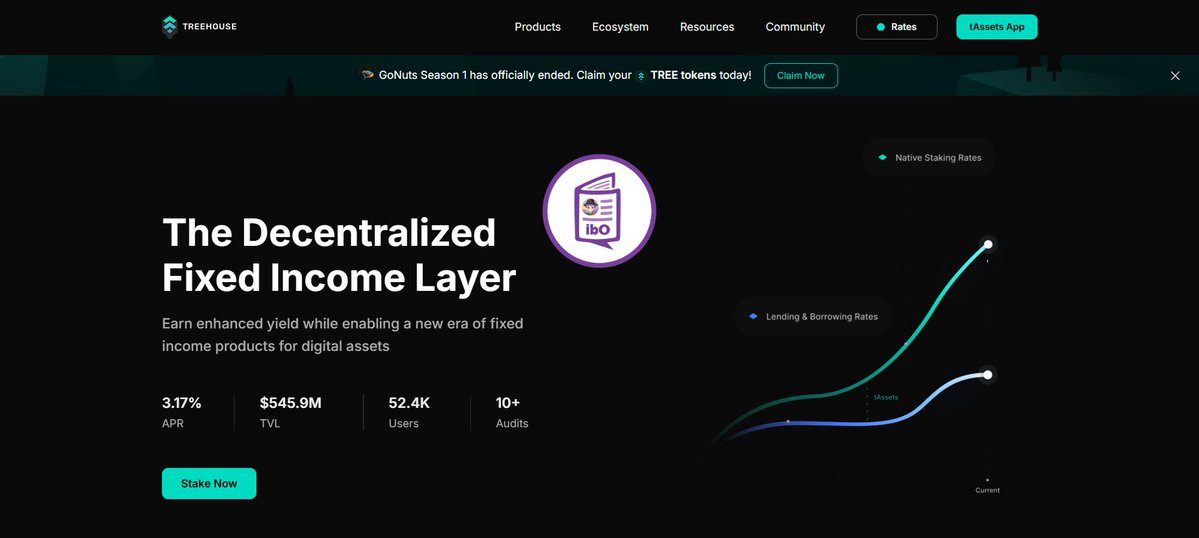Dismiss the GoNuts announcement banner
Screen dimensions: 1199x538
tap(1175, 76)
